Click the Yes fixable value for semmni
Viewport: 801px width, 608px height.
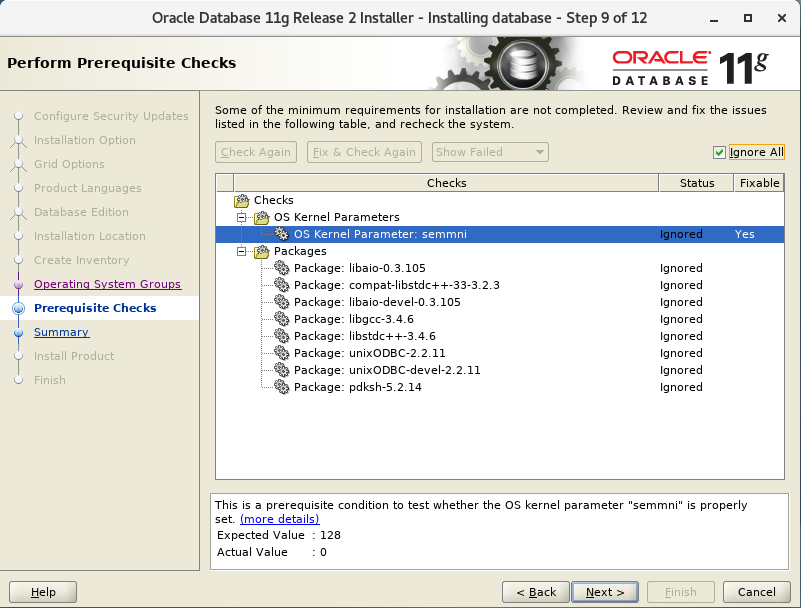[744, 234]
